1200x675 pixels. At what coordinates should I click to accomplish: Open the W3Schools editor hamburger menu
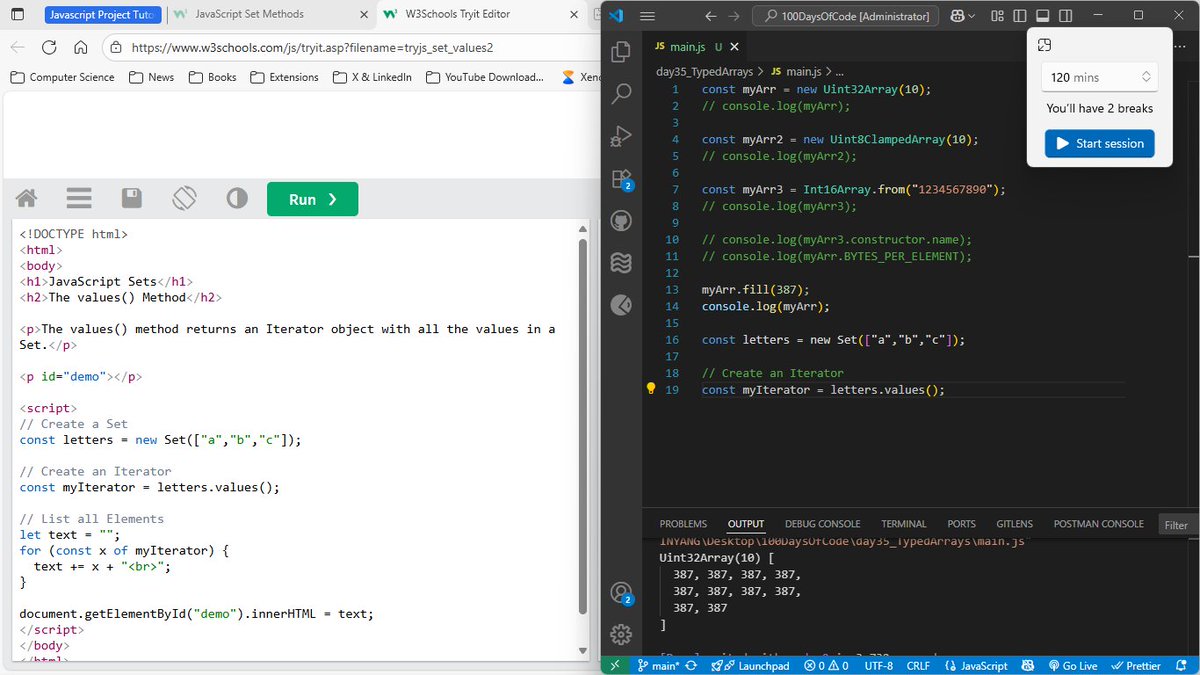coord(79,199)
